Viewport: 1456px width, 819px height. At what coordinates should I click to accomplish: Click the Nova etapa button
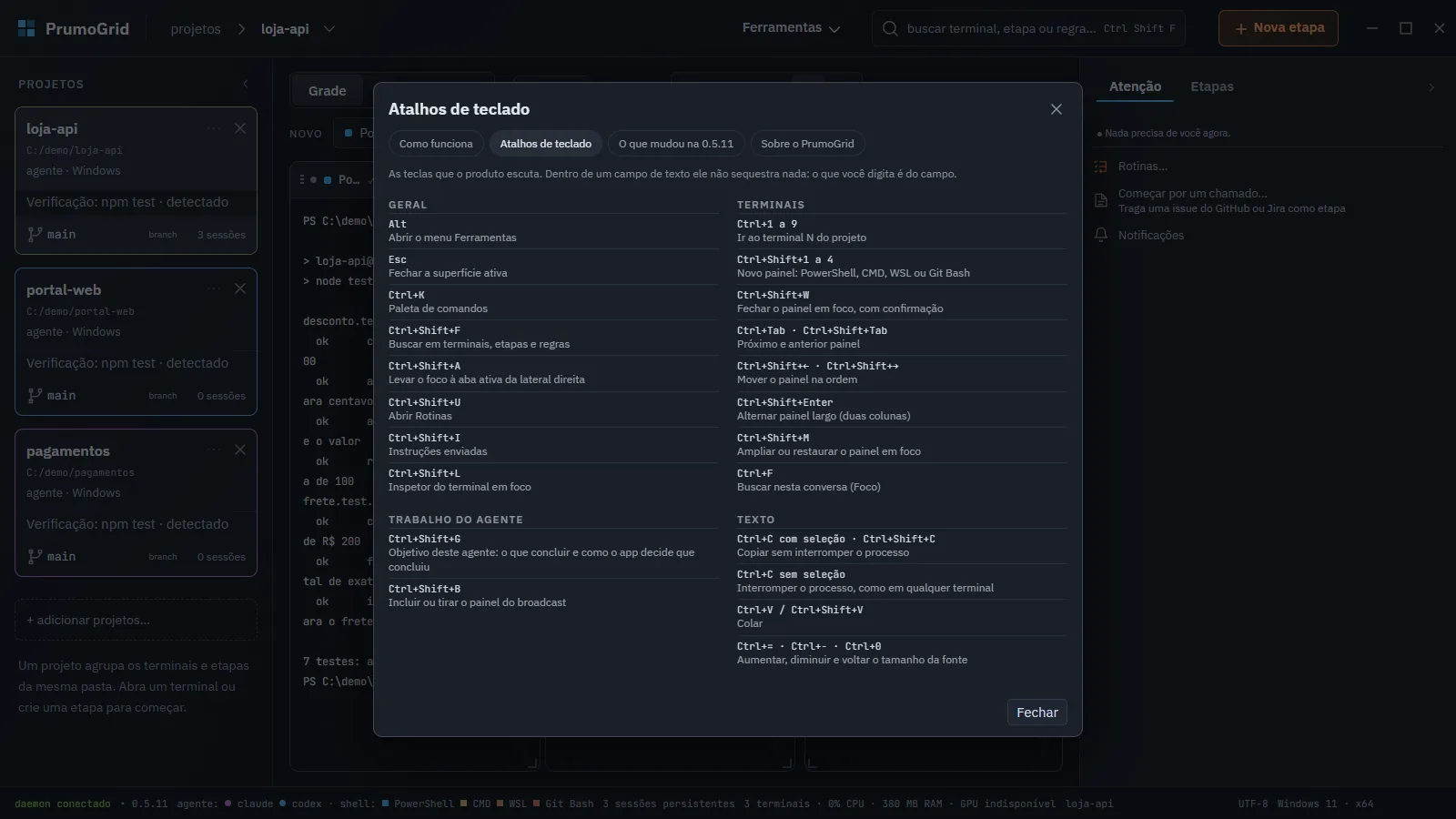1278,28
